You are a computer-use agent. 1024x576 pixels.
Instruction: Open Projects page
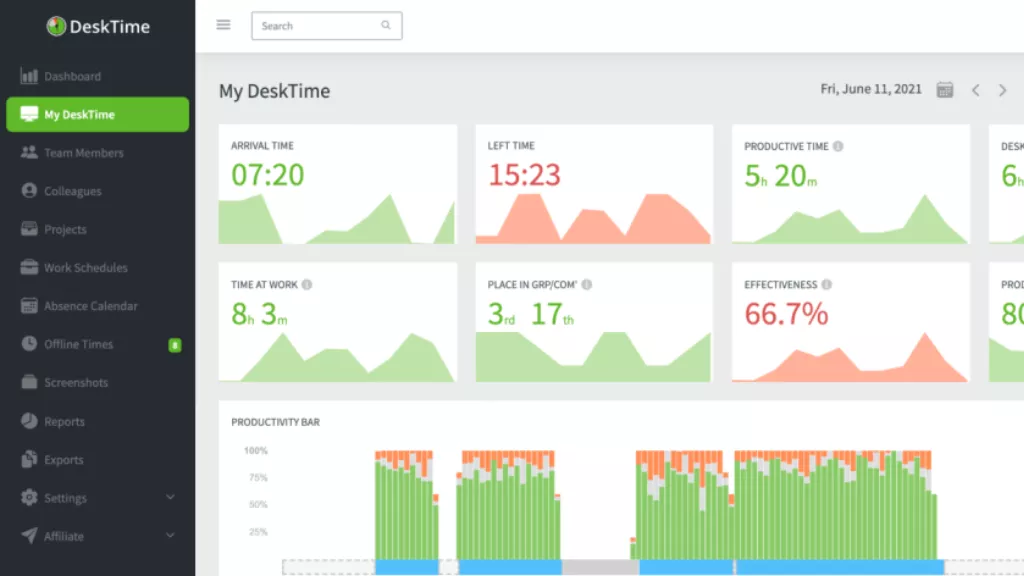65,229
